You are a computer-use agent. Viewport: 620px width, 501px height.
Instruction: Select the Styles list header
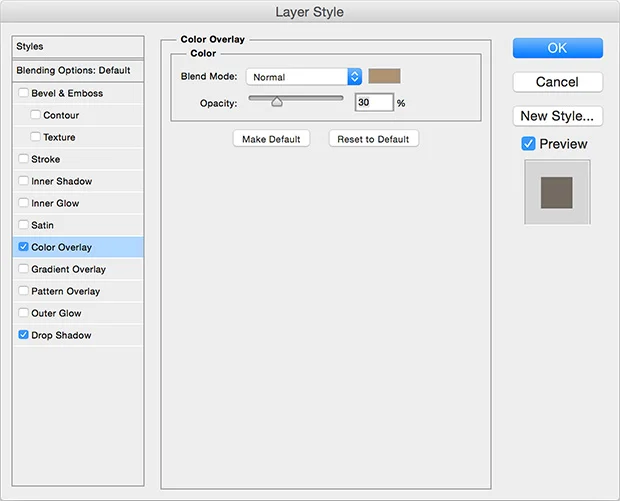coord(78,47)
